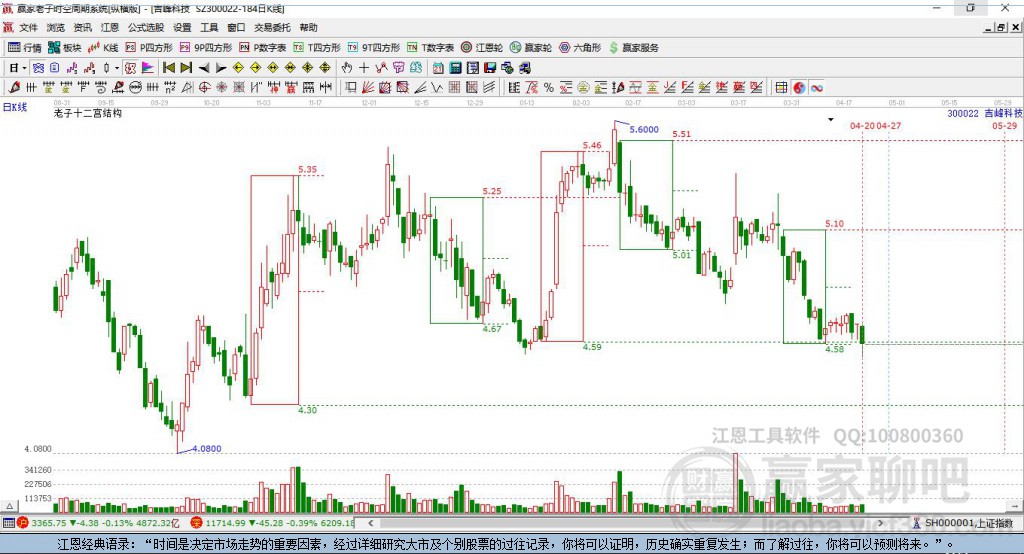Click the 六角形 hexagon icon
Image resolution: width=1024 pixels, height=554 pixels.
point(564,48)
